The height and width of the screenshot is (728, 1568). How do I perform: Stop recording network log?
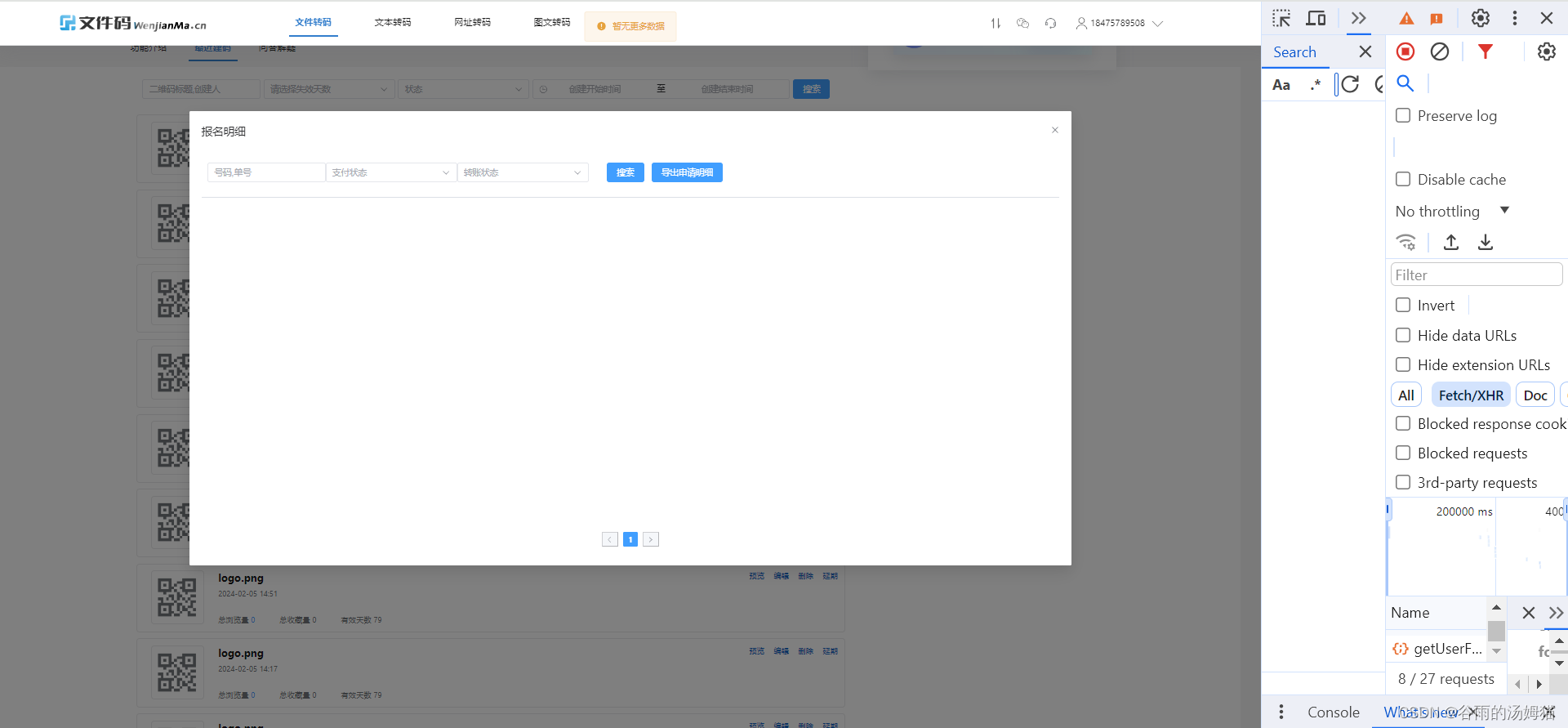1405,51
